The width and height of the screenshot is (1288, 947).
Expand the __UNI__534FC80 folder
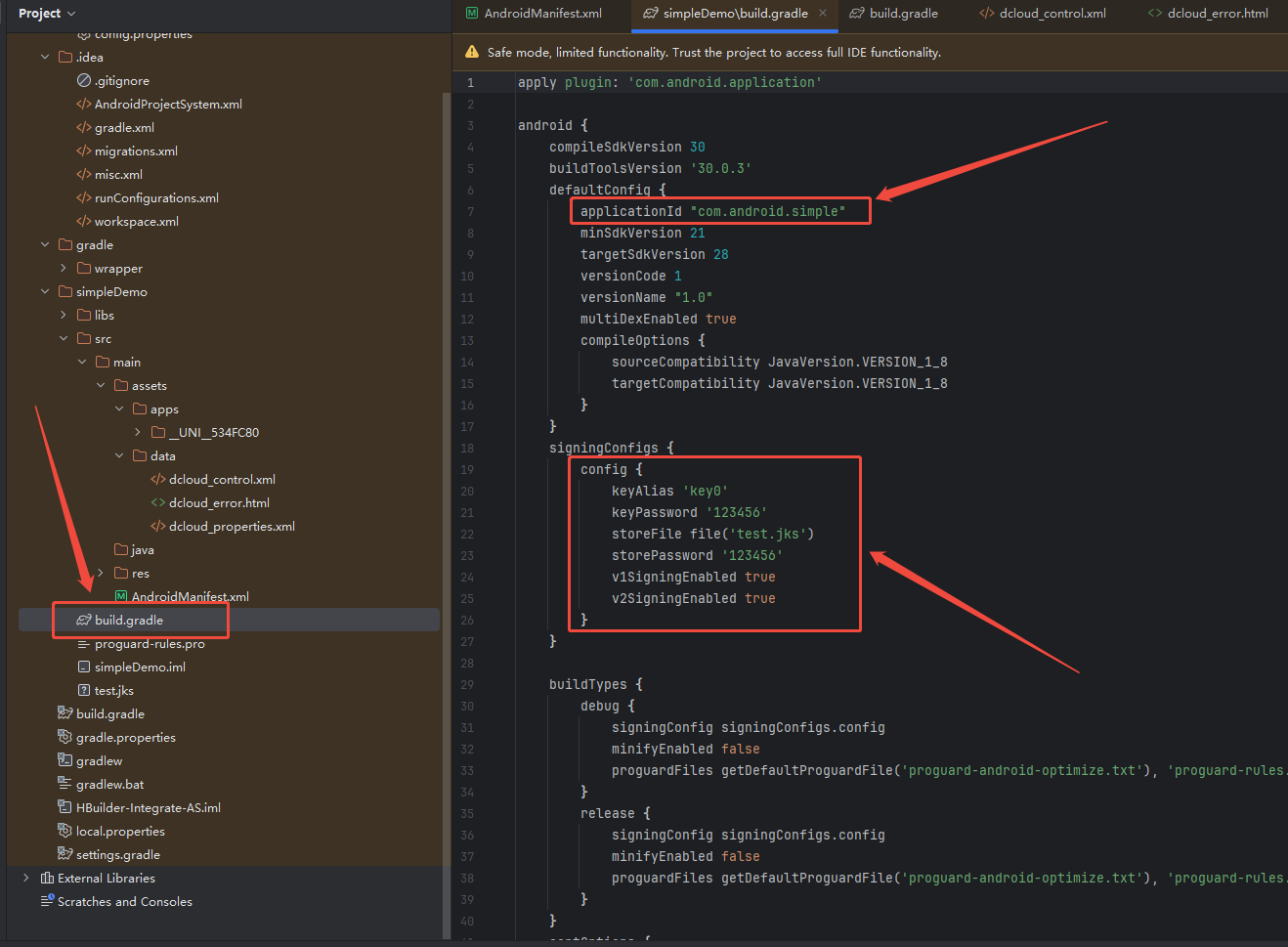[x=138, y=433]
